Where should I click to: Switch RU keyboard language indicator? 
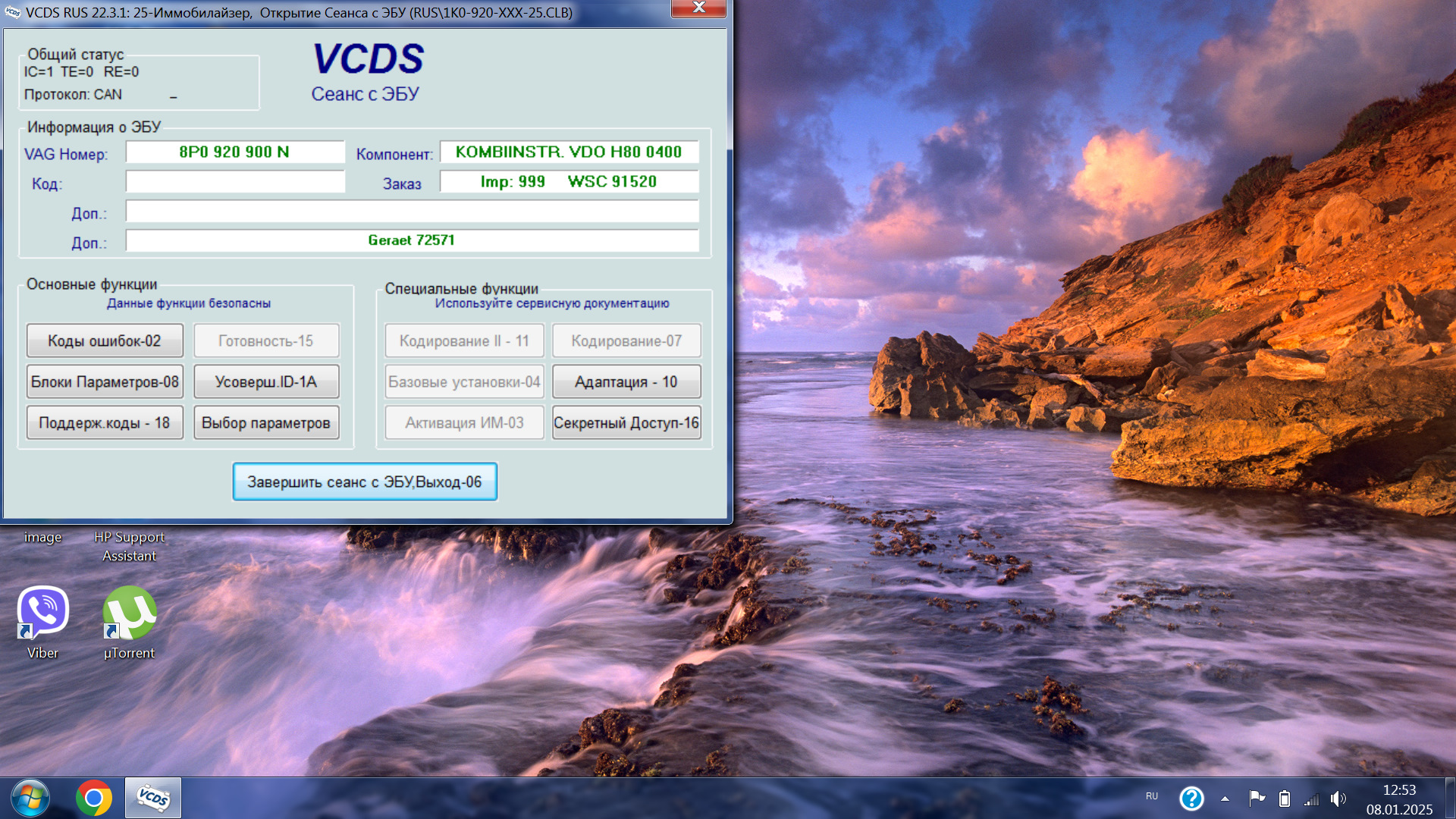1152,796
